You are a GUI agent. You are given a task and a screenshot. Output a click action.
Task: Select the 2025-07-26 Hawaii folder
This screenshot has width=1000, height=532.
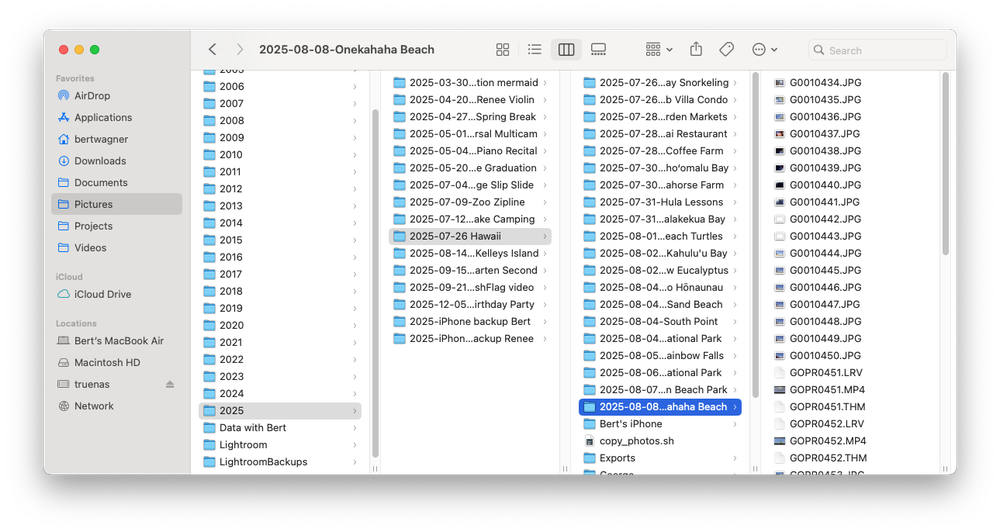pyautogui.click(x=470, y=236)
